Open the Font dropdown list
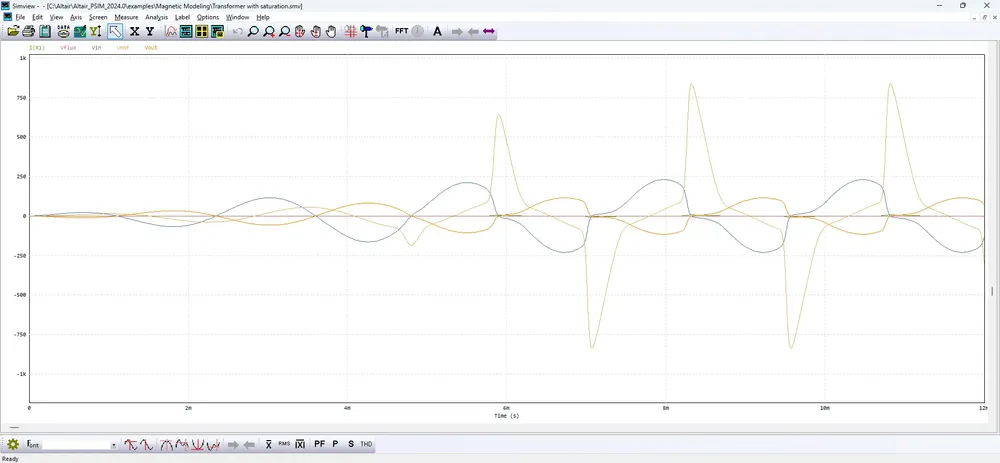Image resolution: width=1000 pixels, height=463 pixels. coord(114,445)
